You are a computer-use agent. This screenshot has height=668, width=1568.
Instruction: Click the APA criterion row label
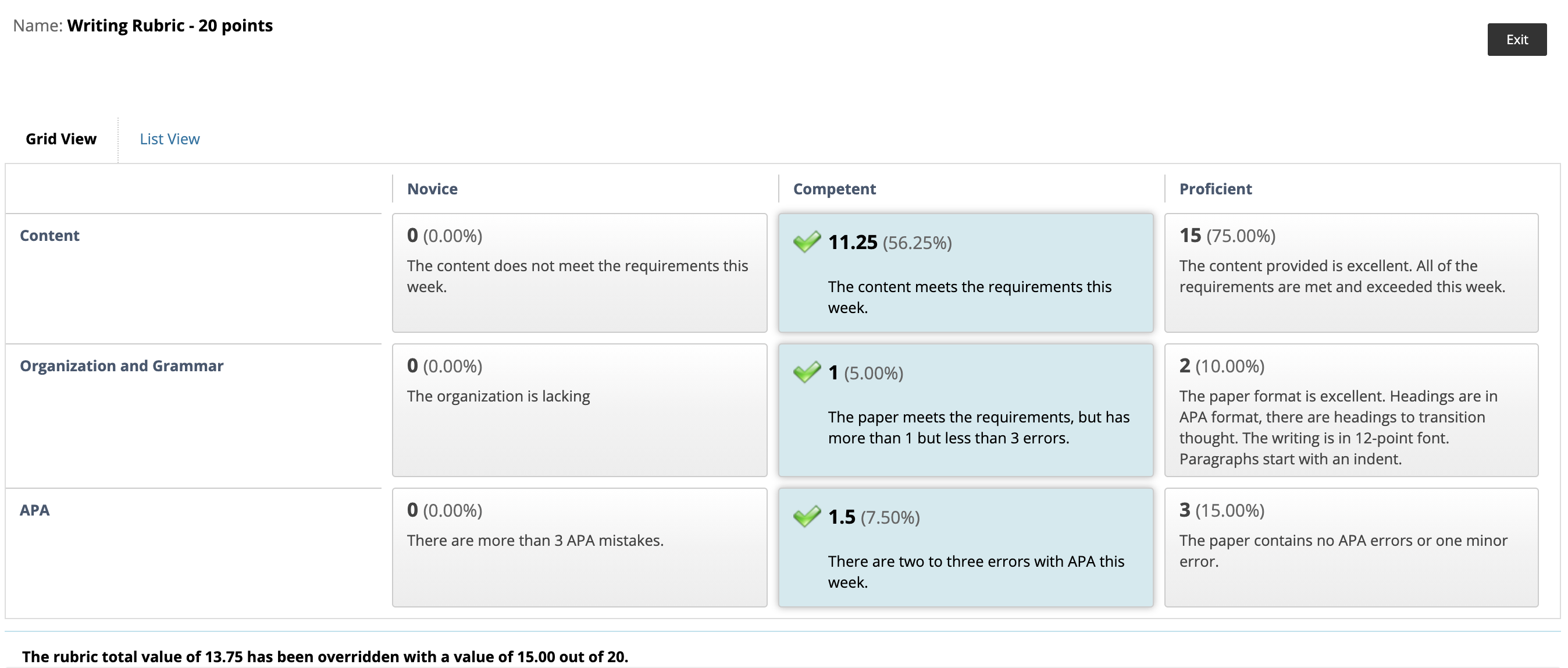[35, 510]
